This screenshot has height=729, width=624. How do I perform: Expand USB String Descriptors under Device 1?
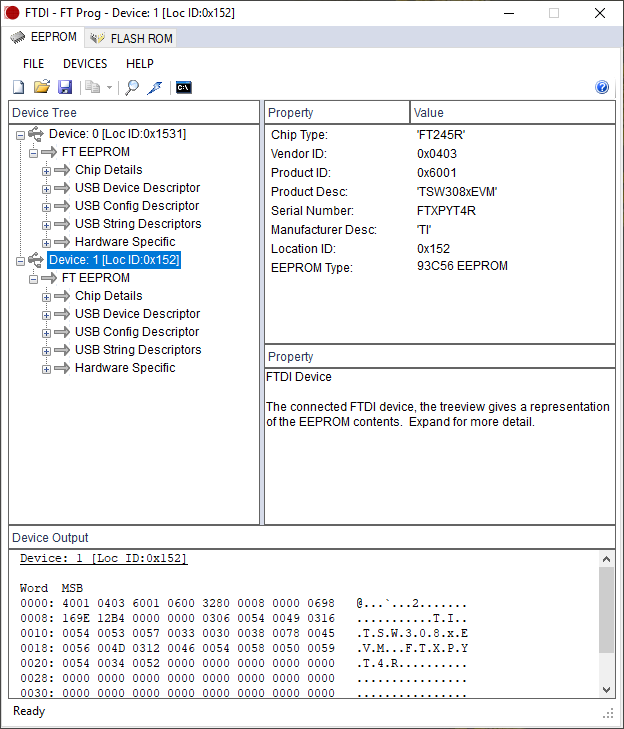(46, 351)
